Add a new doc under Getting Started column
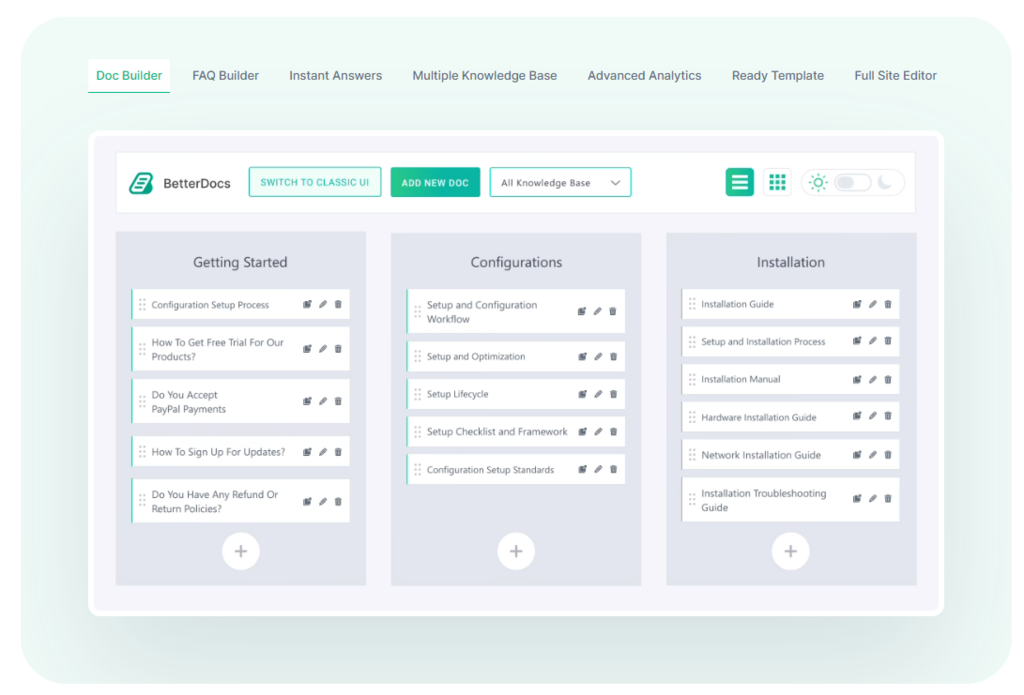This screenshot has width=1024, height=695. click(240, 551)
